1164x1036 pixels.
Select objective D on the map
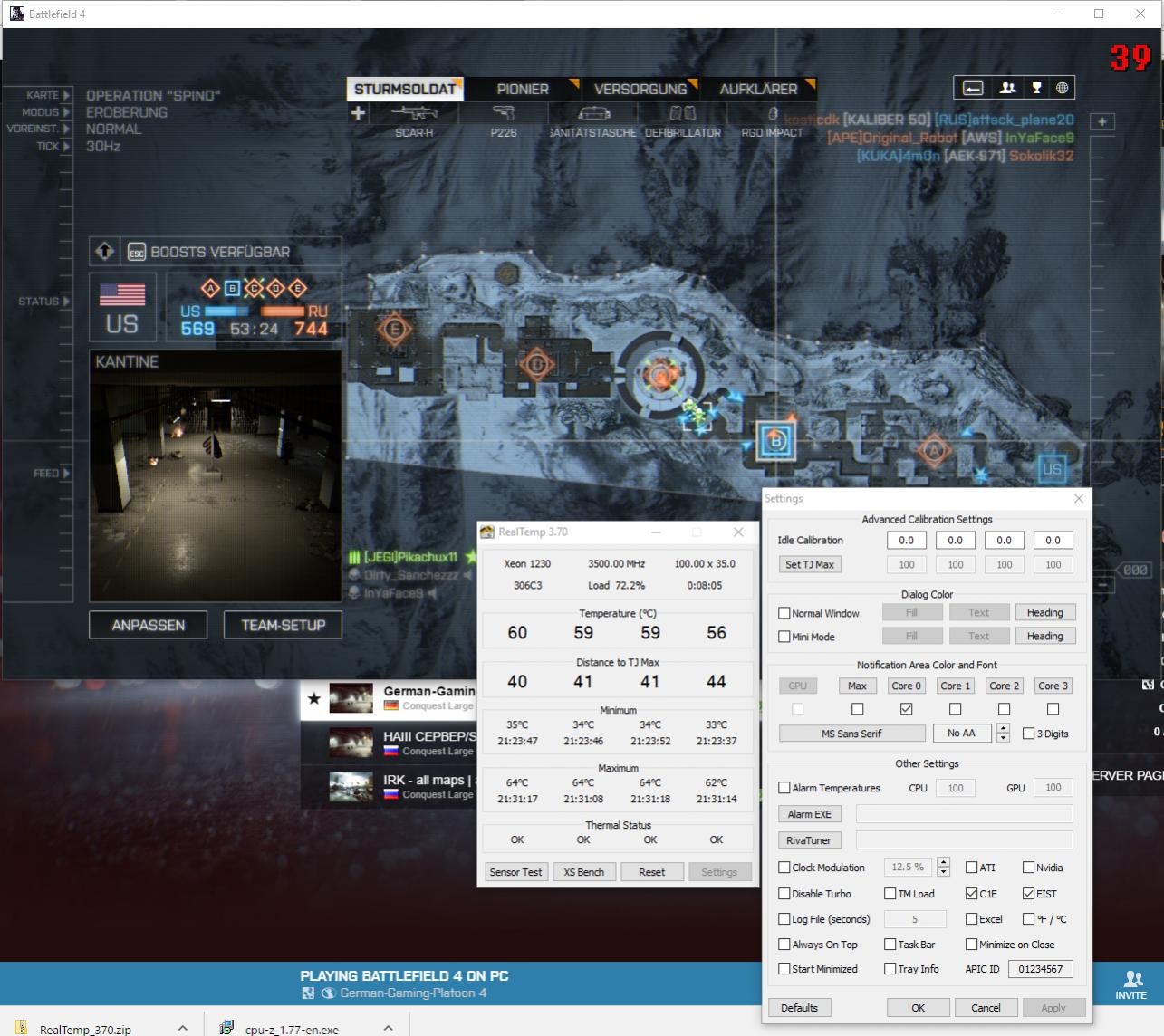536,364
